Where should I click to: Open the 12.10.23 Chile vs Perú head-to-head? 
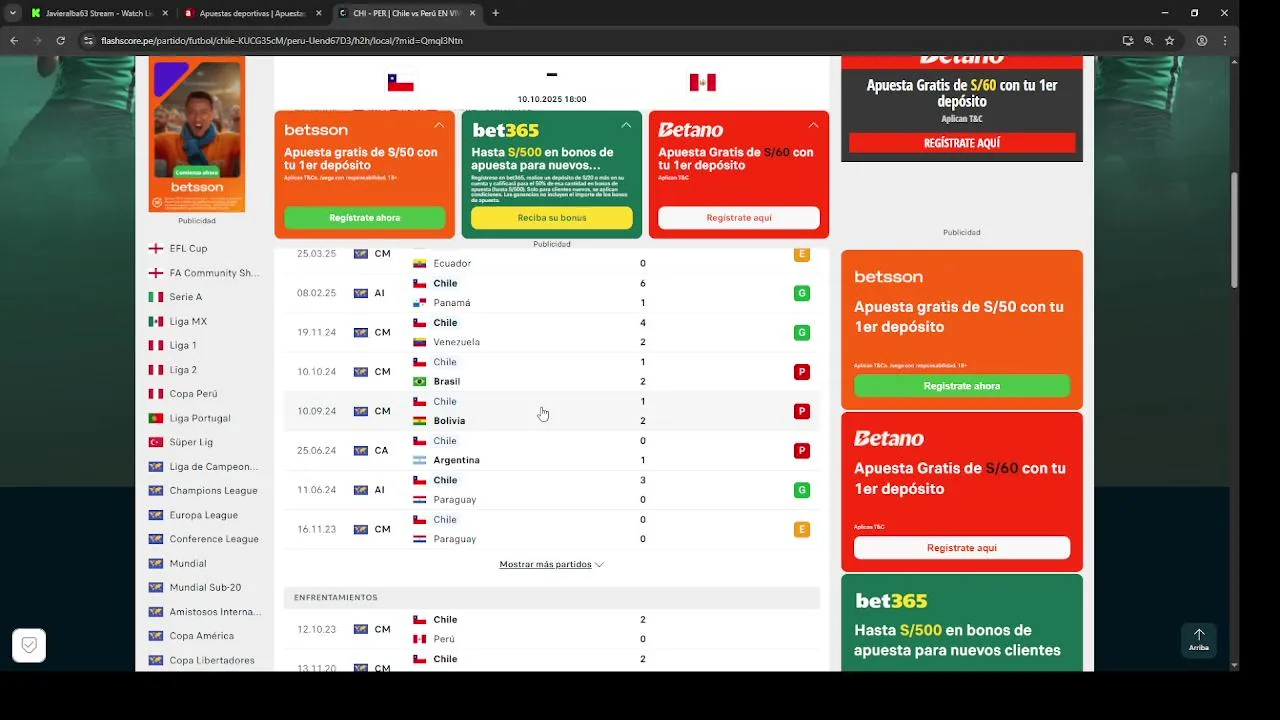551,629
